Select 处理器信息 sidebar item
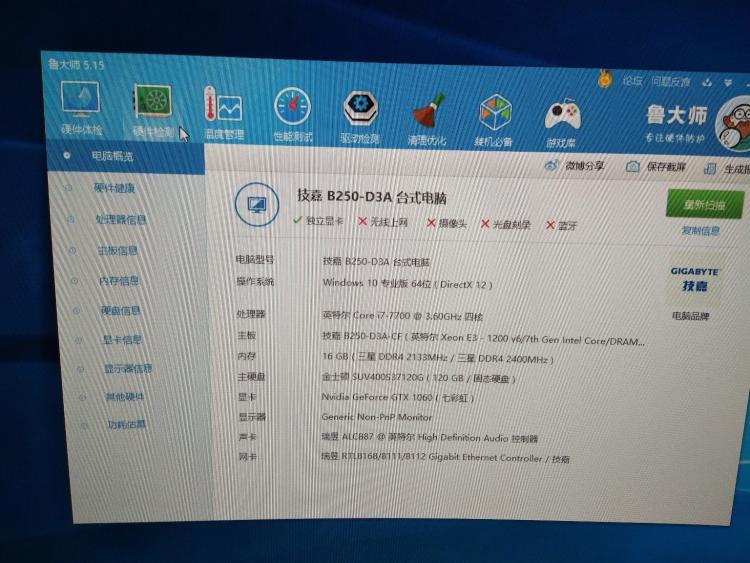750x563 pixels. 121,220
